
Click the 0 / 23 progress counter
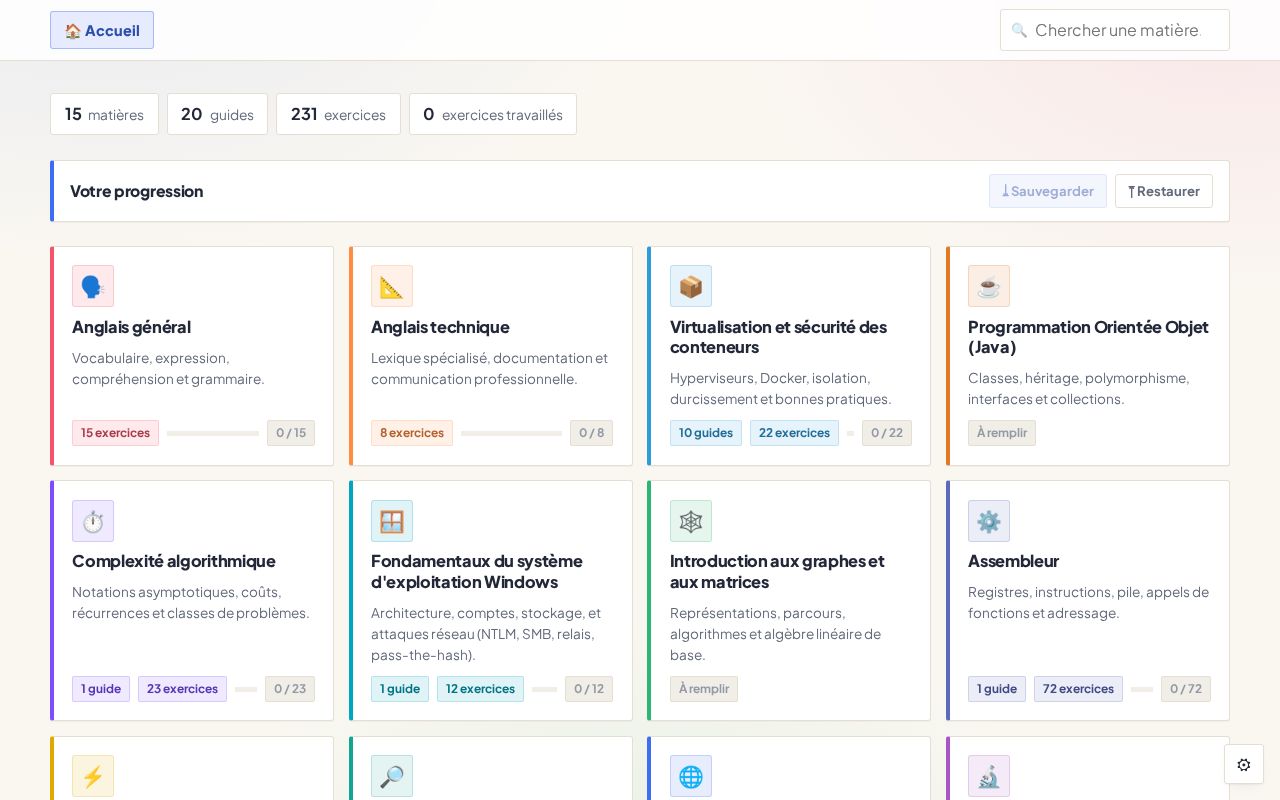click(290, 689)
